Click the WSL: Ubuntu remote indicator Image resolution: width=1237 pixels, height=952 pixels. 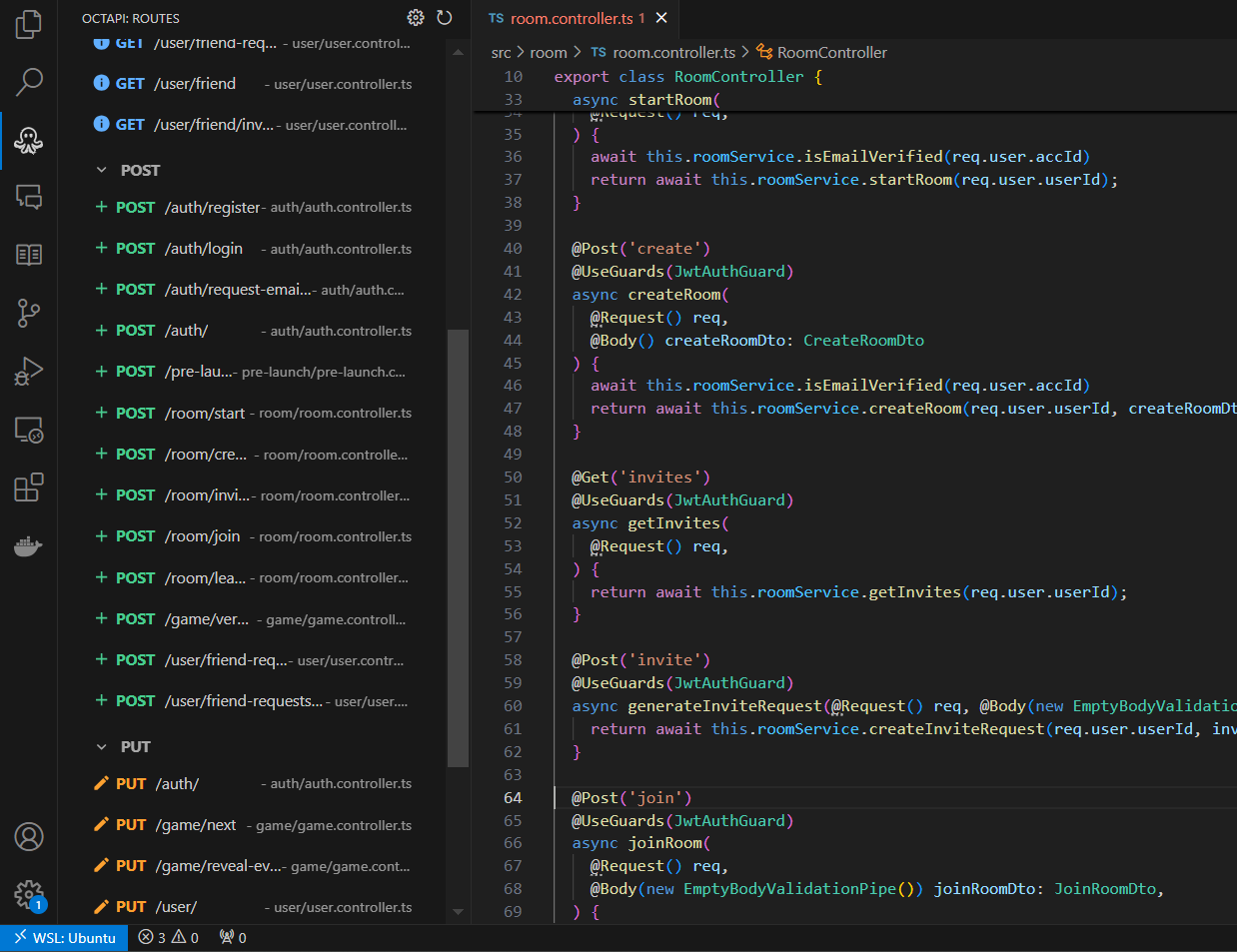[x=64, y=938]
